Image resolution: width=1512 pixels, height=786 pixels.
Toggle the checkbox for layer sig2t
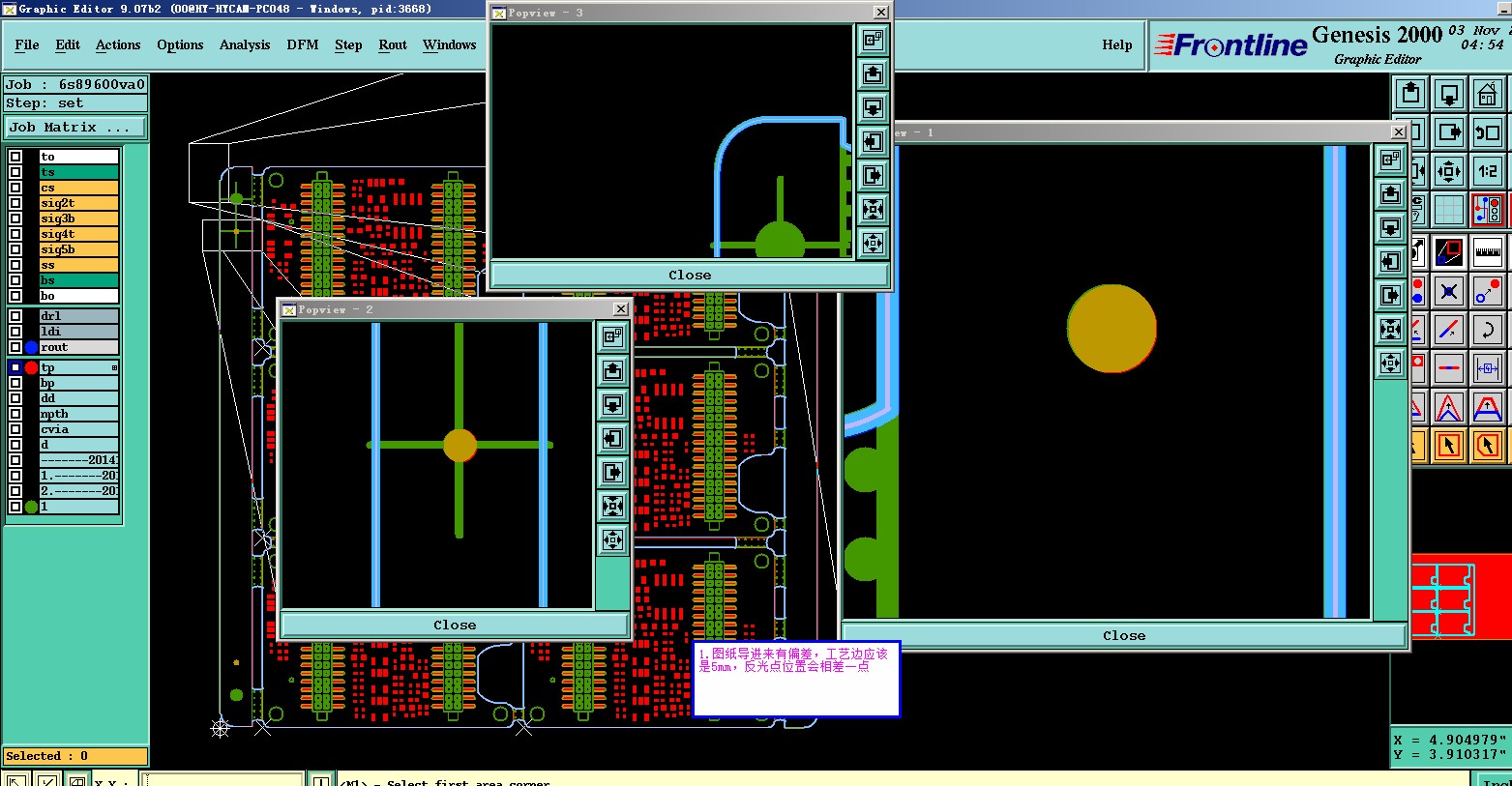pos(15,203)
